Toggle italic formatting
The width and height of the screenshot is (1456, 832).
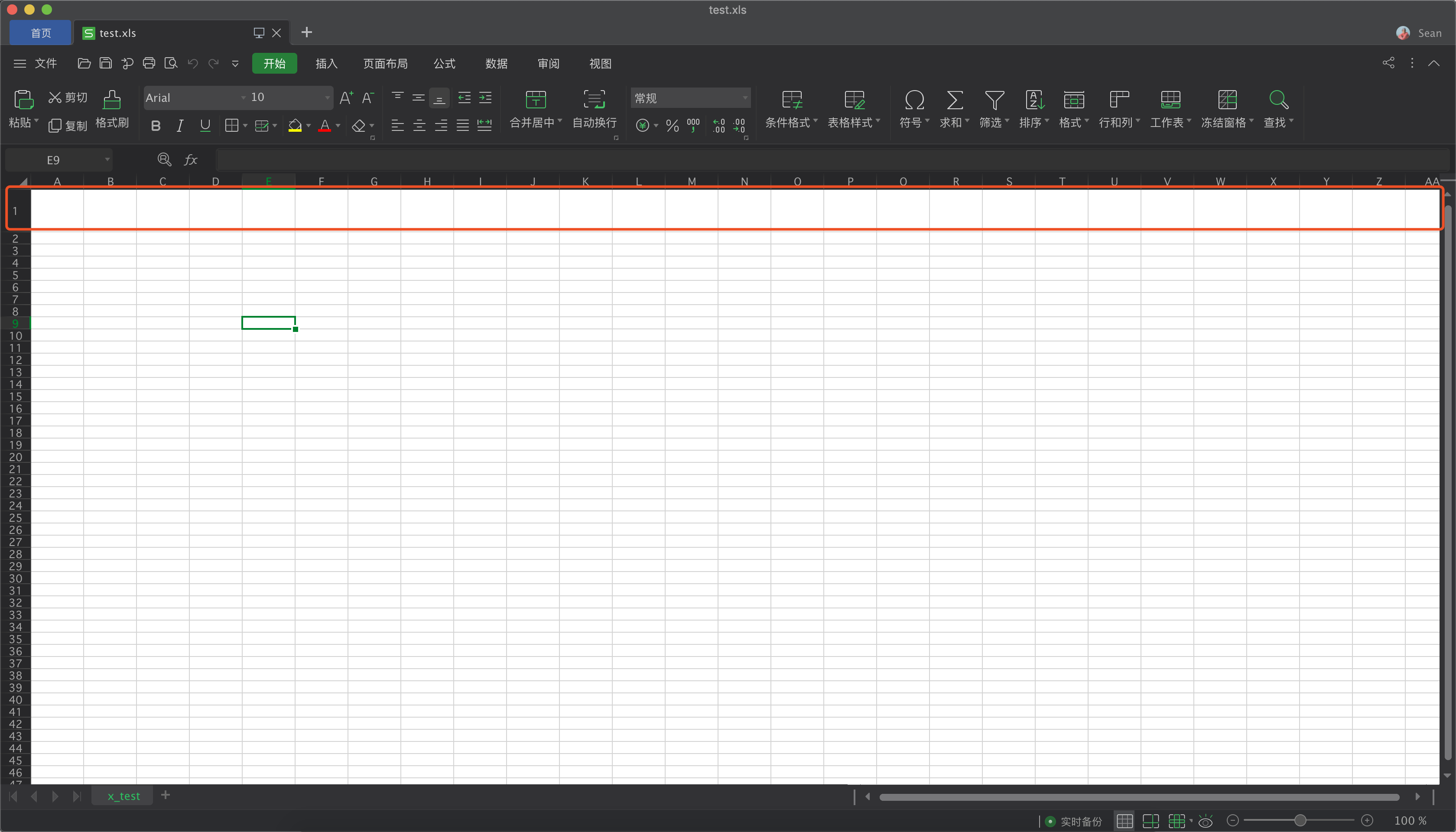[x=180, y=126]
